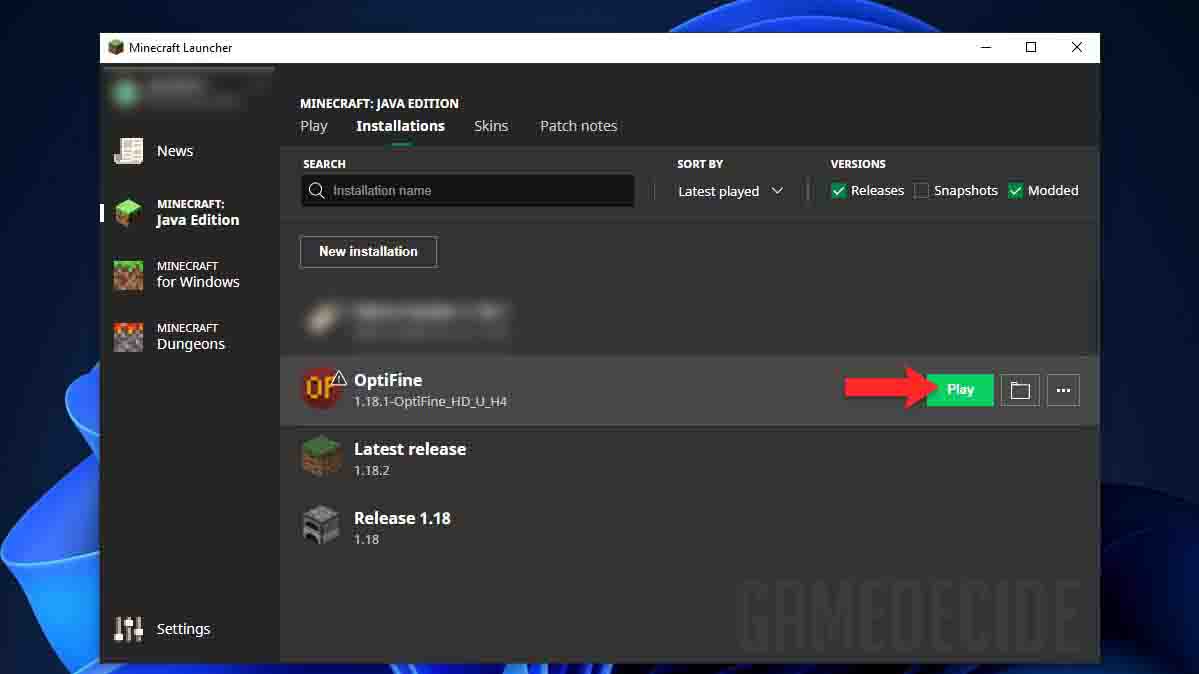Minimize the Minecraft Launcher window
The width and height of the screenshot is (1199, 674).
pos(986,47)
